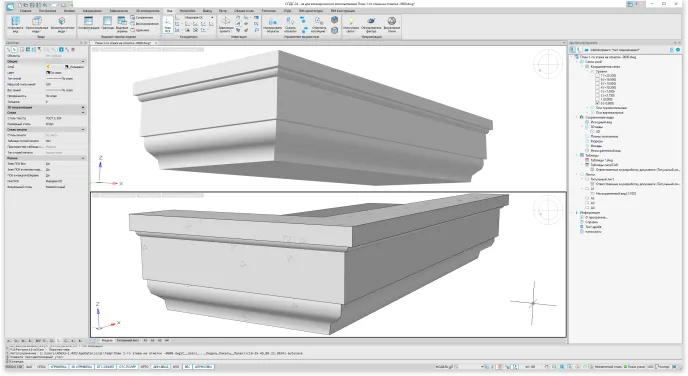The height and width of the screenshot is (376, 688).
Task: Check the topmost level checkbox in project tree
Action: pyautogui.click(x=597, y=75)
